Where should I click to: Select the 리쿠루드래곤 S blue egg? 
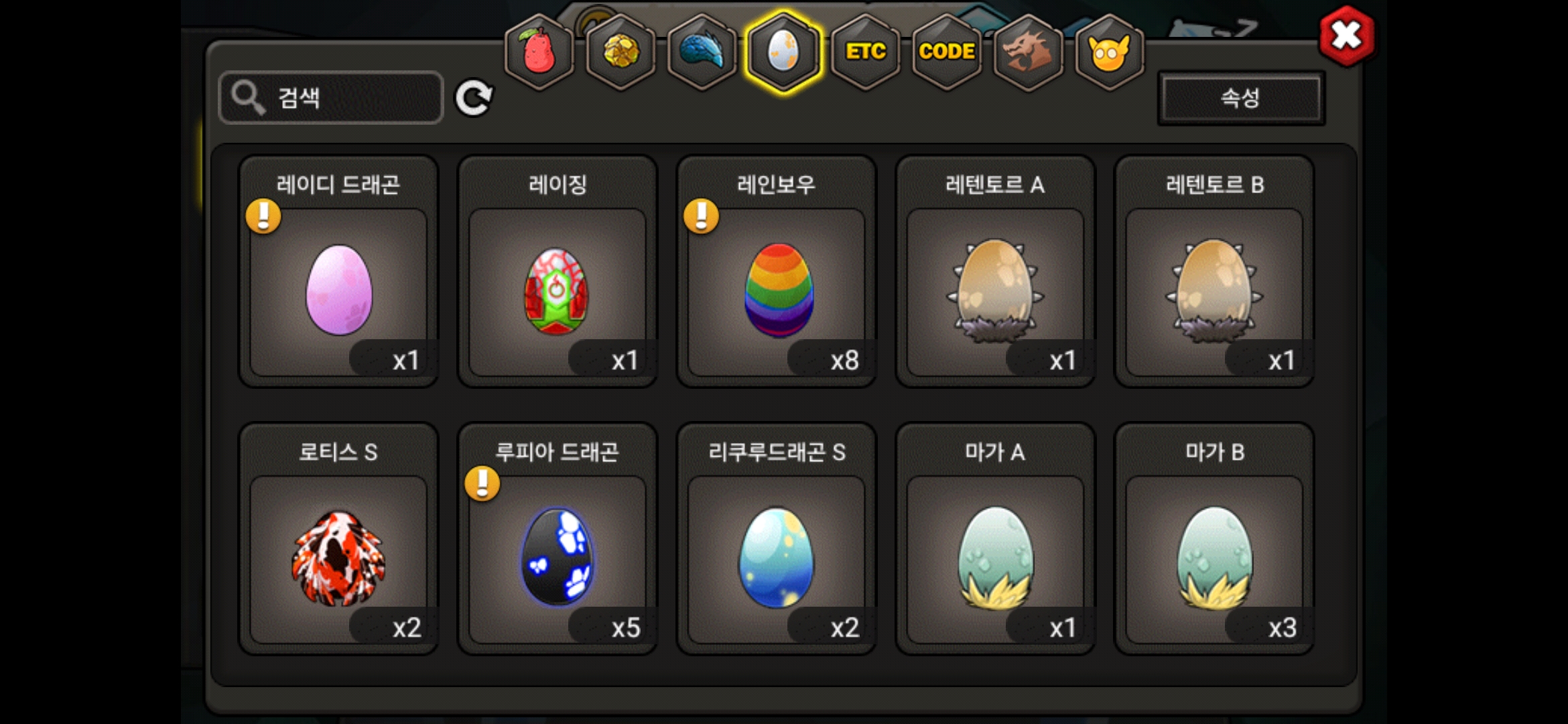coord(777,539)
